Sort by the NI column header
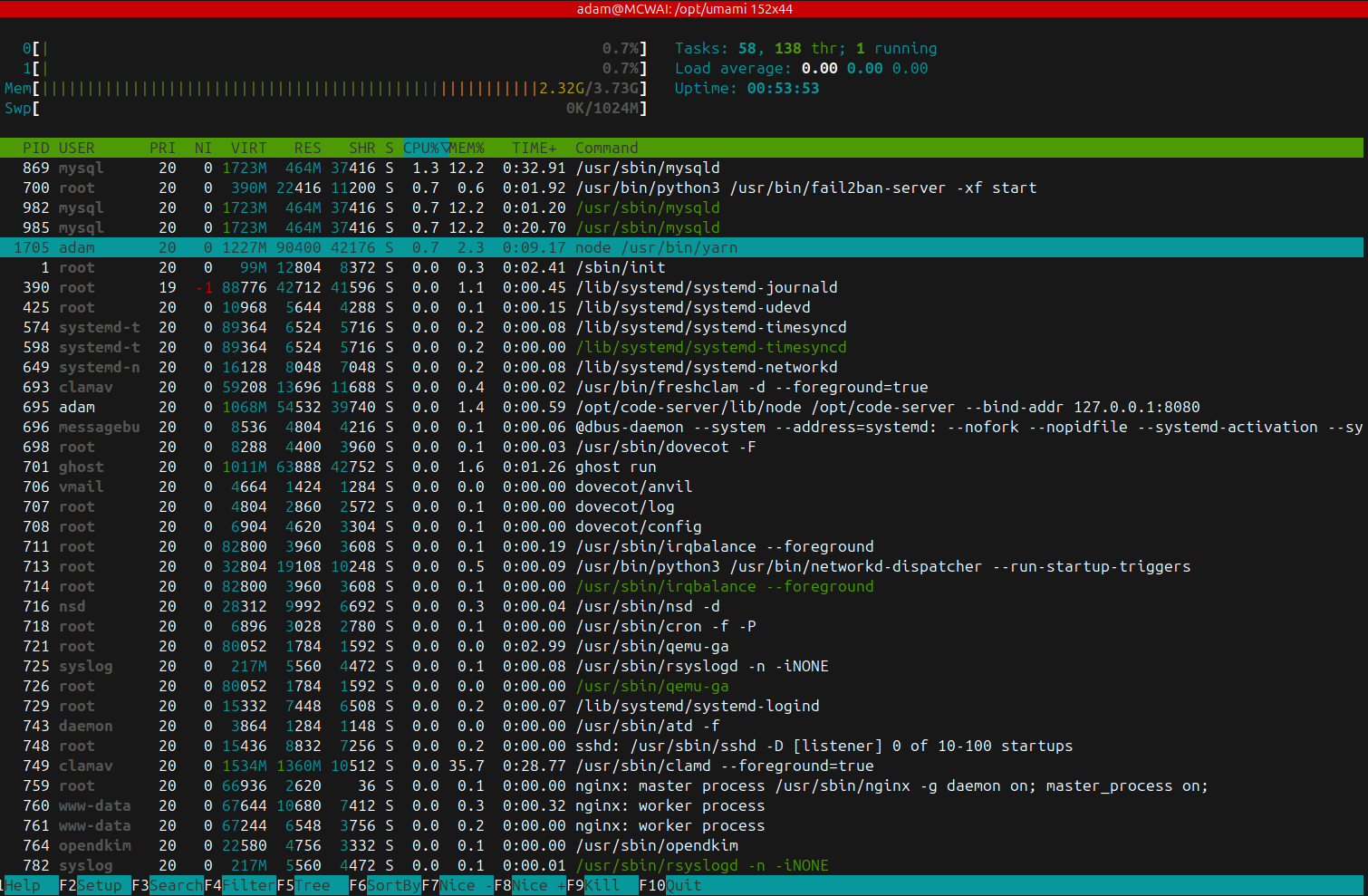The width and height of the screenshot is (1368, 896). coord(203,148)
